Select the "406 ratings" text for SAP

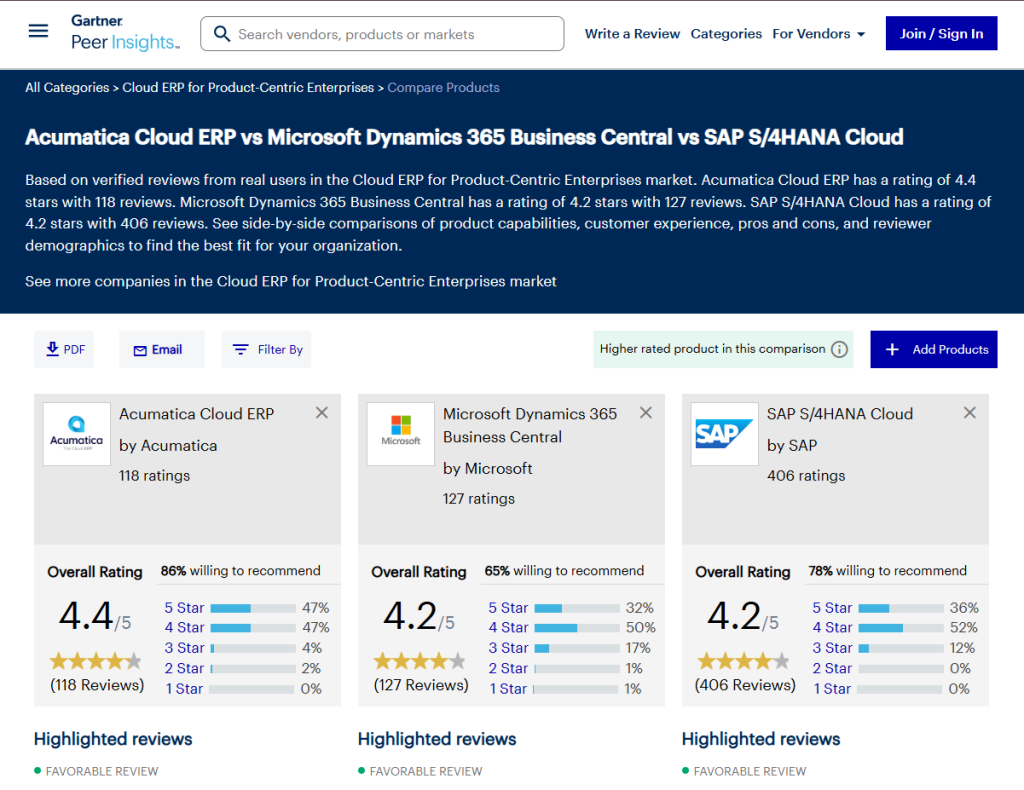806,475
